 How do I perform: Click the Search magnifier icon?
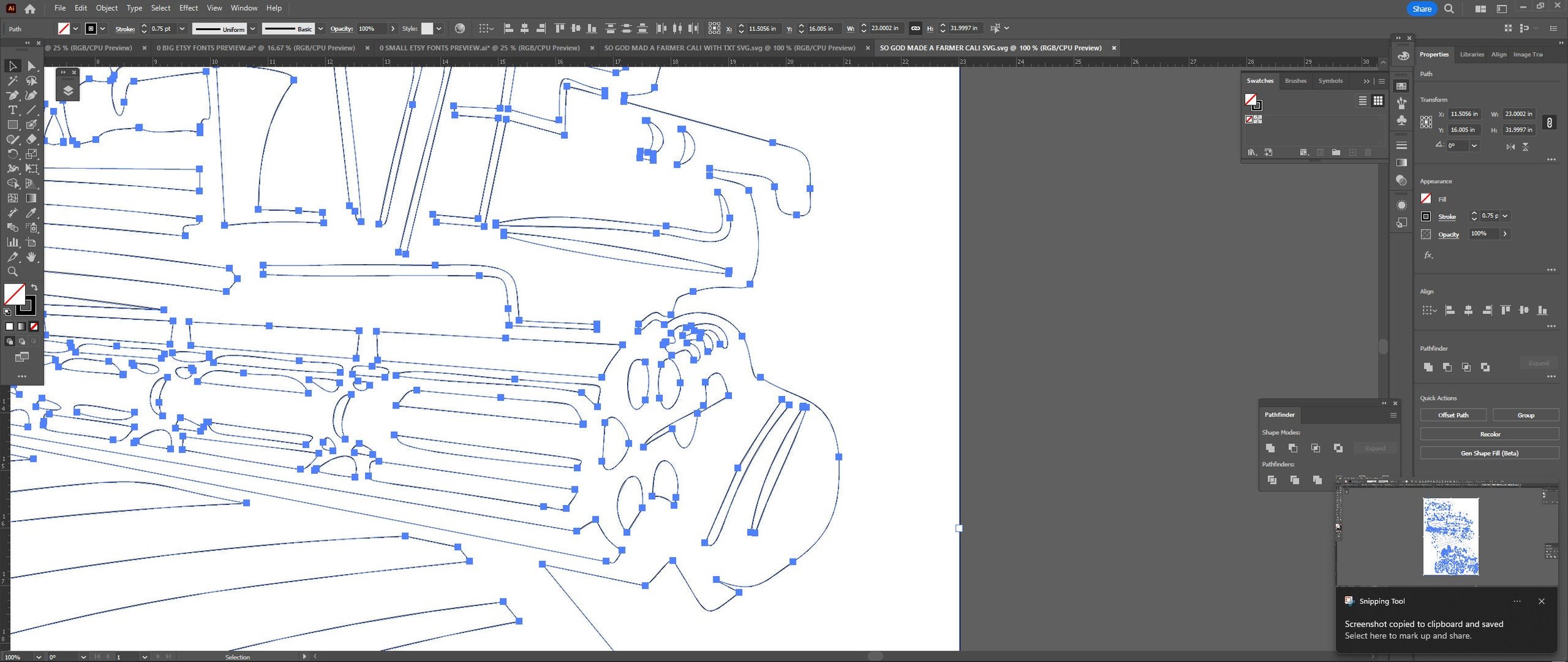pyautogui.click(x=1449, y=9)
